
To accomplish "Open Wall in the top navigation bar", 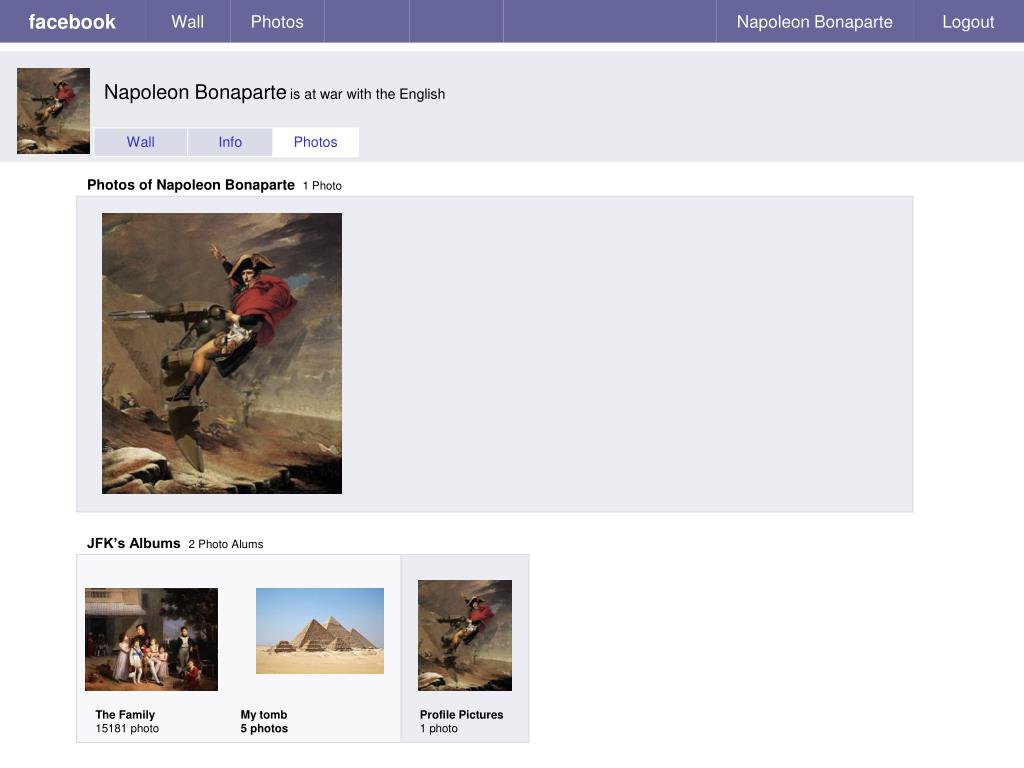I will pyautogui.click(x=187, y=22).
